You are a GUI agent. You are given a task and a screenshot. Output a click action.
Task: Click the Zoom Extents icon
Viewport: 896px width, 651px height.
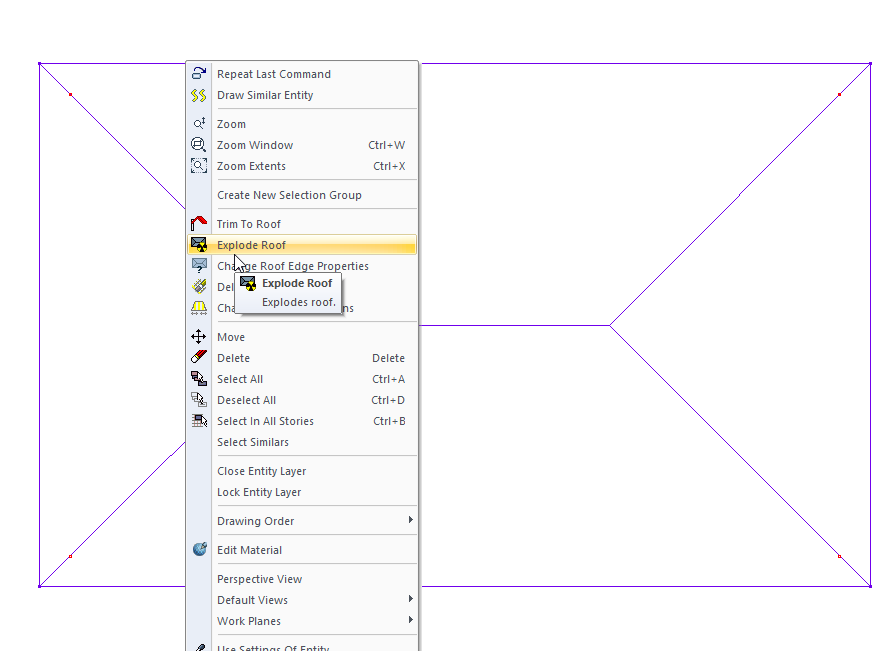click(x=199, y=166)
